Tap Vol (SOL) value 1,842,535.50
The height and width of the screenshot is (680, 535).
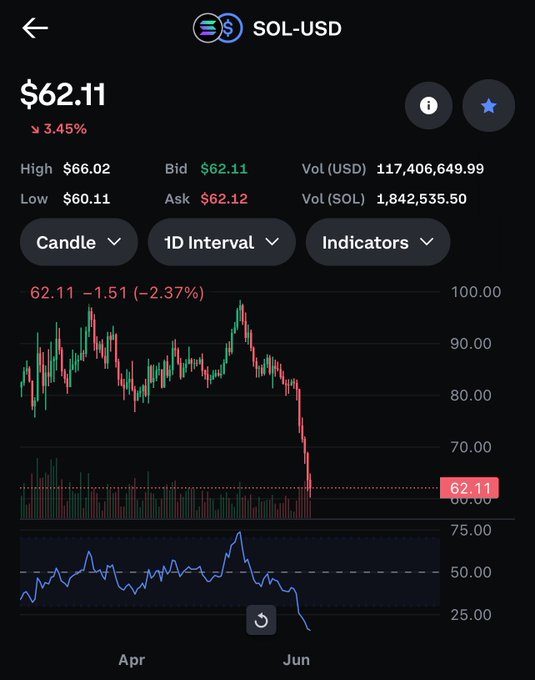click(421, 199)
